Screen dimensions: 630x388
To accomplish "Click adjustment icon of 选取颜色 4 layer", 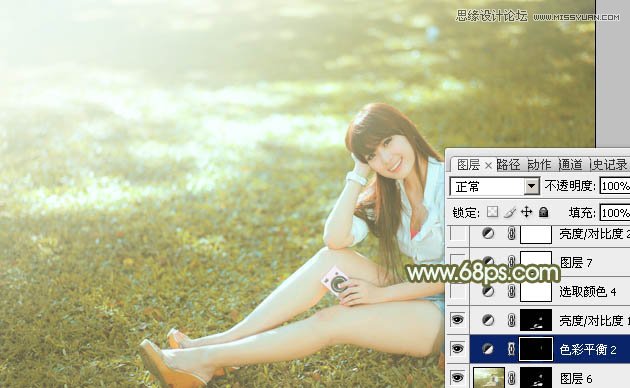I will click(x=488, y=291).
